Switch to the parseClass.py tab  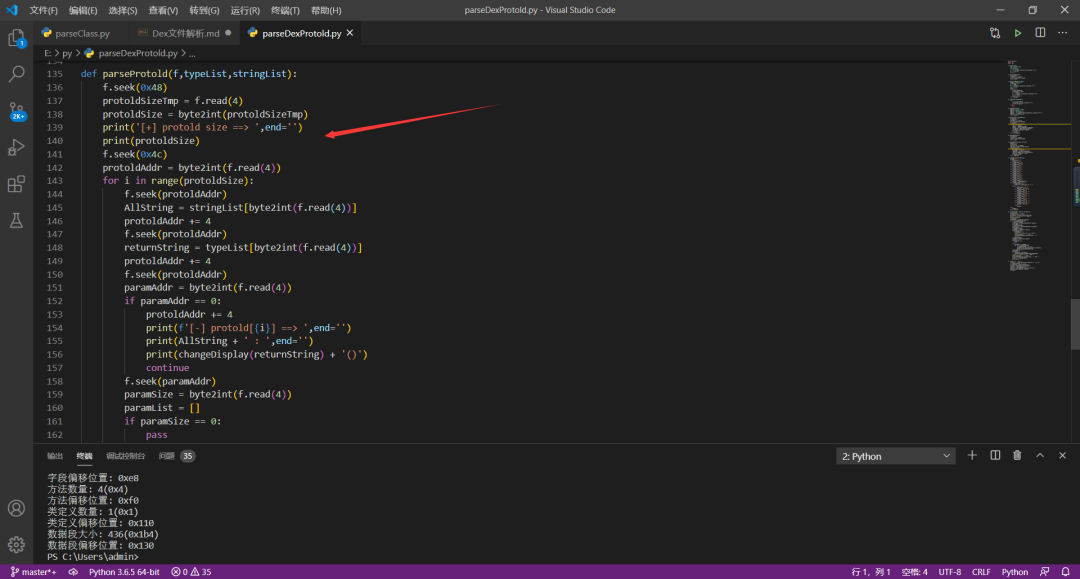coord(81,33)
